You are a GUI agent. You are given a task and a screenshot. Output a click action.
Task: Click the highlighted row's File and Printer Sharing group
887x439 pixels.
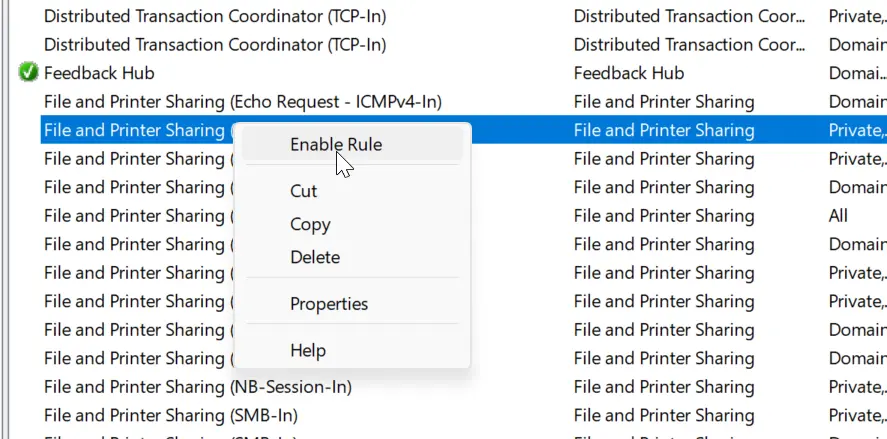(x=664, y=130)
